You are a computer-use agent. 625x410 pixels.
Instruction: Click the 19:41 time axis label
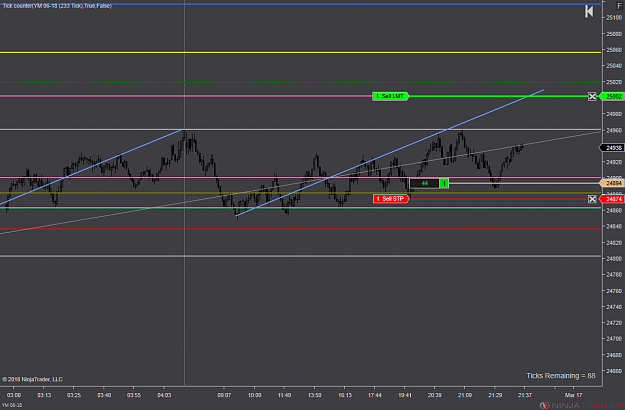[x=405, y=395]
